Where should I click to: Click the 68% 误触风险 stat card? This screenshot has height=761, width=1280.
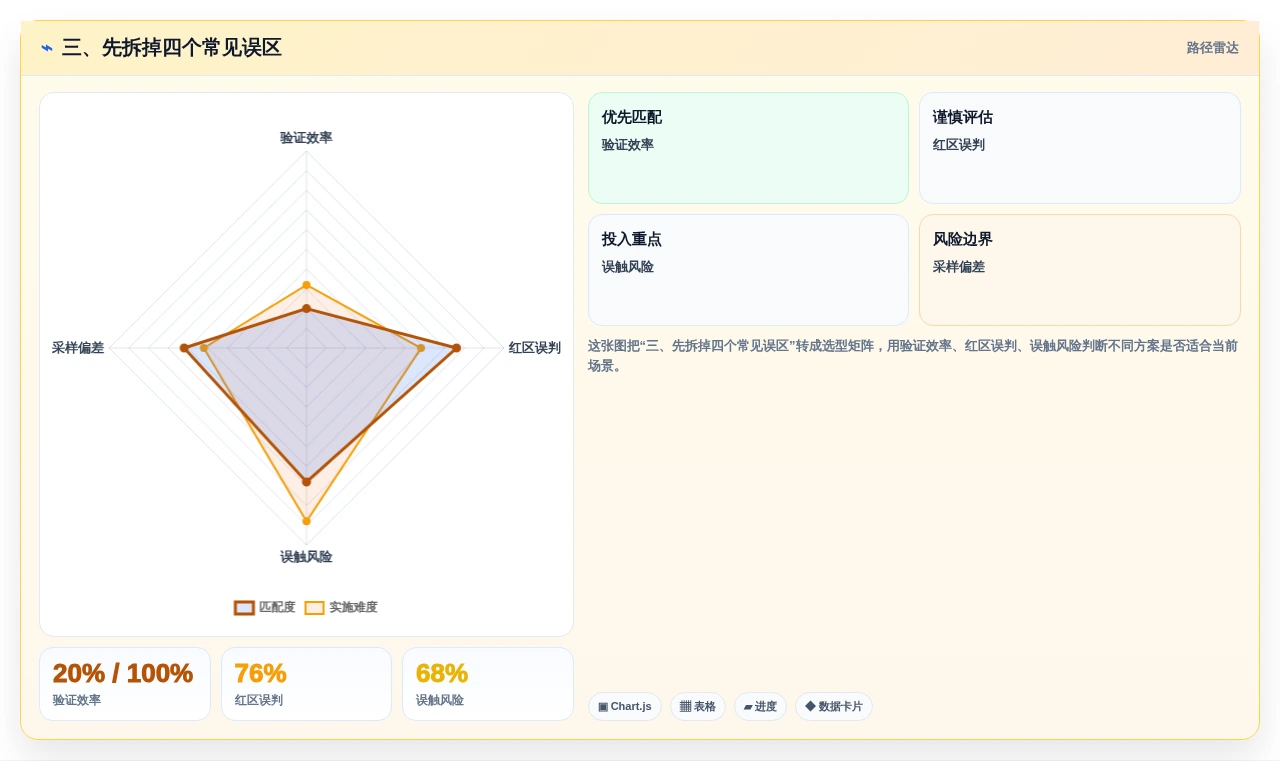(488, 684)
